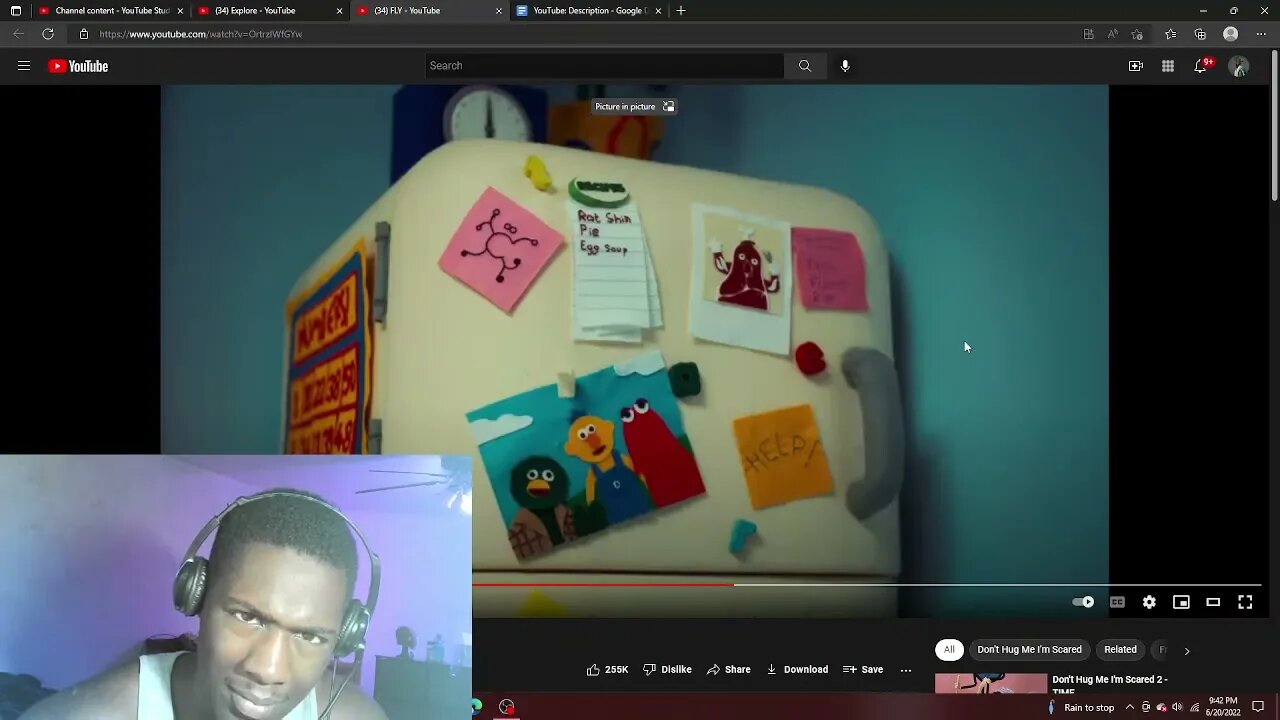Toggle the autoplay switch
The height and width of the screenshot is (720, 1280).
[x=1083, y=602]
